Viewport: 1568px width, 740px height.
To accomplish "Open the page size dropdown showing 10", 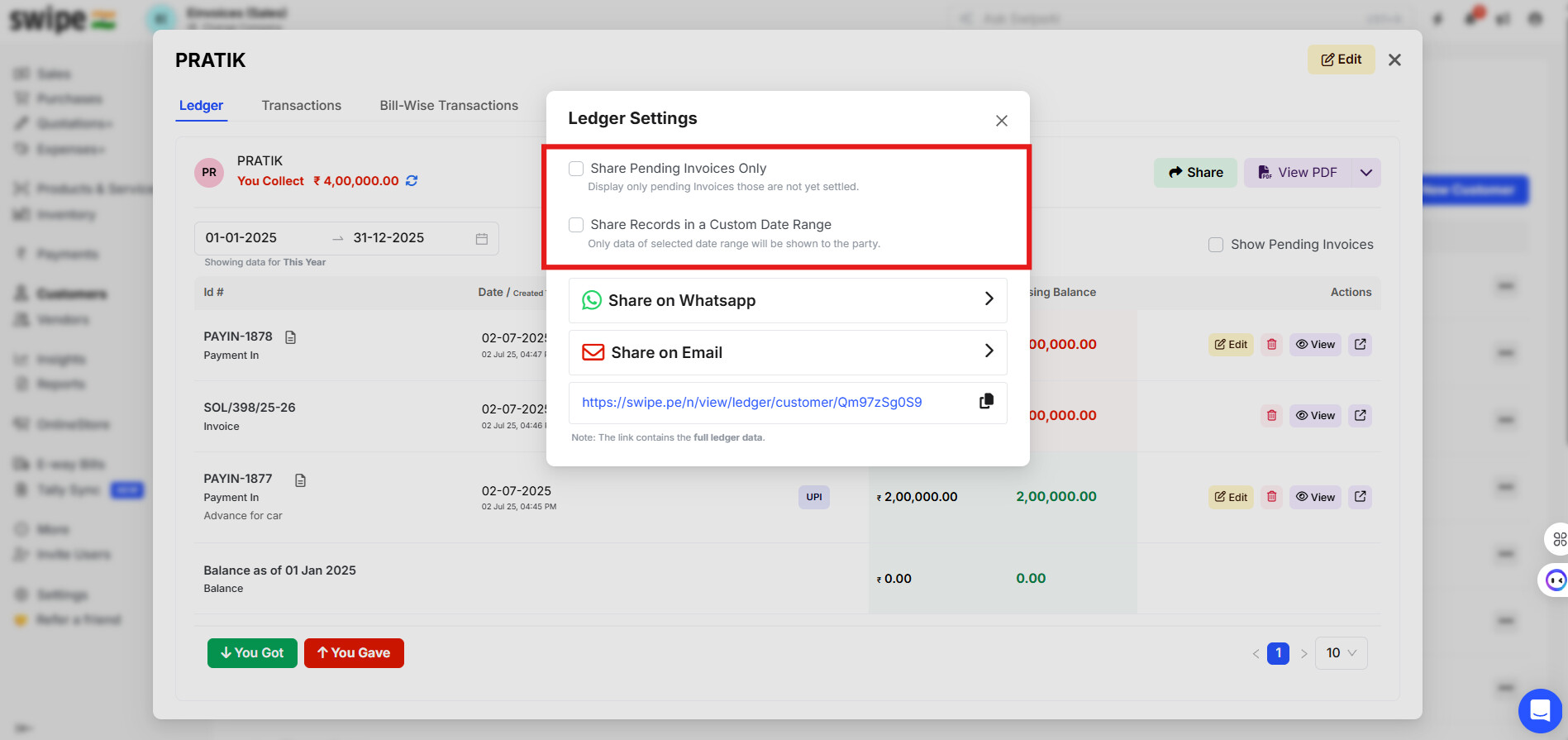I will click(1341, 653).
